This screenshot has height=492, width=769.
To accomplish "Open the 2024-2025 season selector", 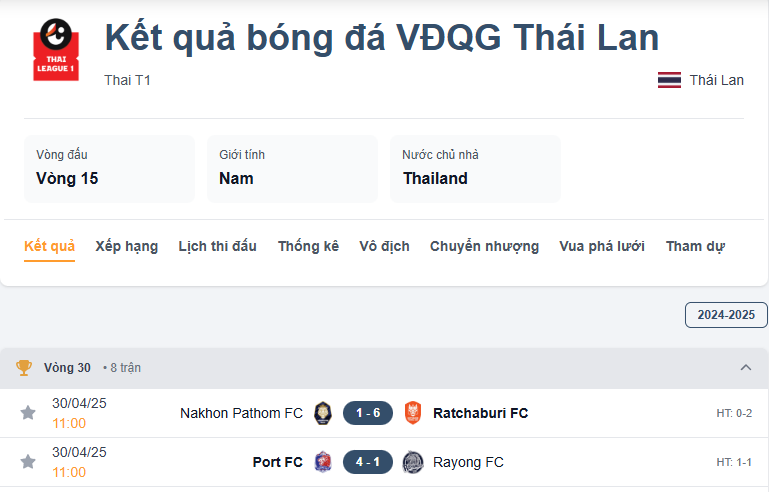I will pyautogui.click(x=726, y=314).
